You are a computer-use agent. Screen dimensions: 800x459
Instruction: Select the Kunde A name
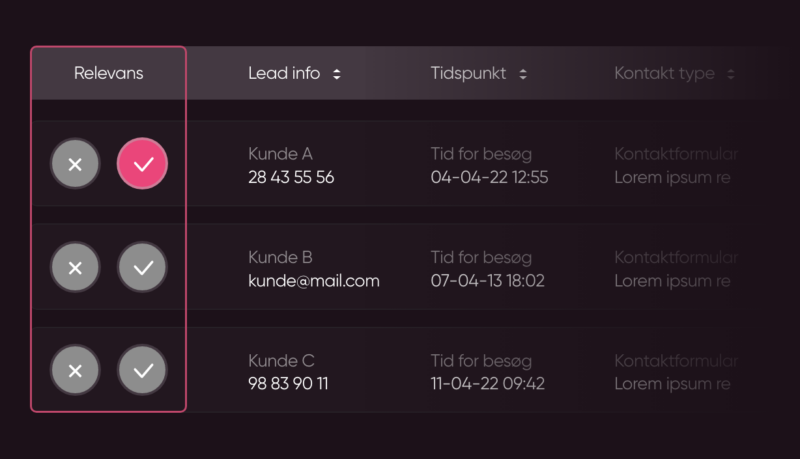tap(280, 154)
